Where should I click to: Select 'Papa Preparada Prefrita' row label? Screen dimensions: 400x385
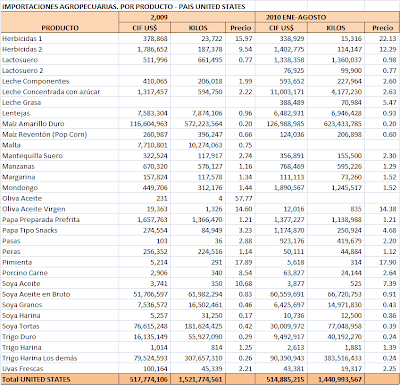pos(60,220)
